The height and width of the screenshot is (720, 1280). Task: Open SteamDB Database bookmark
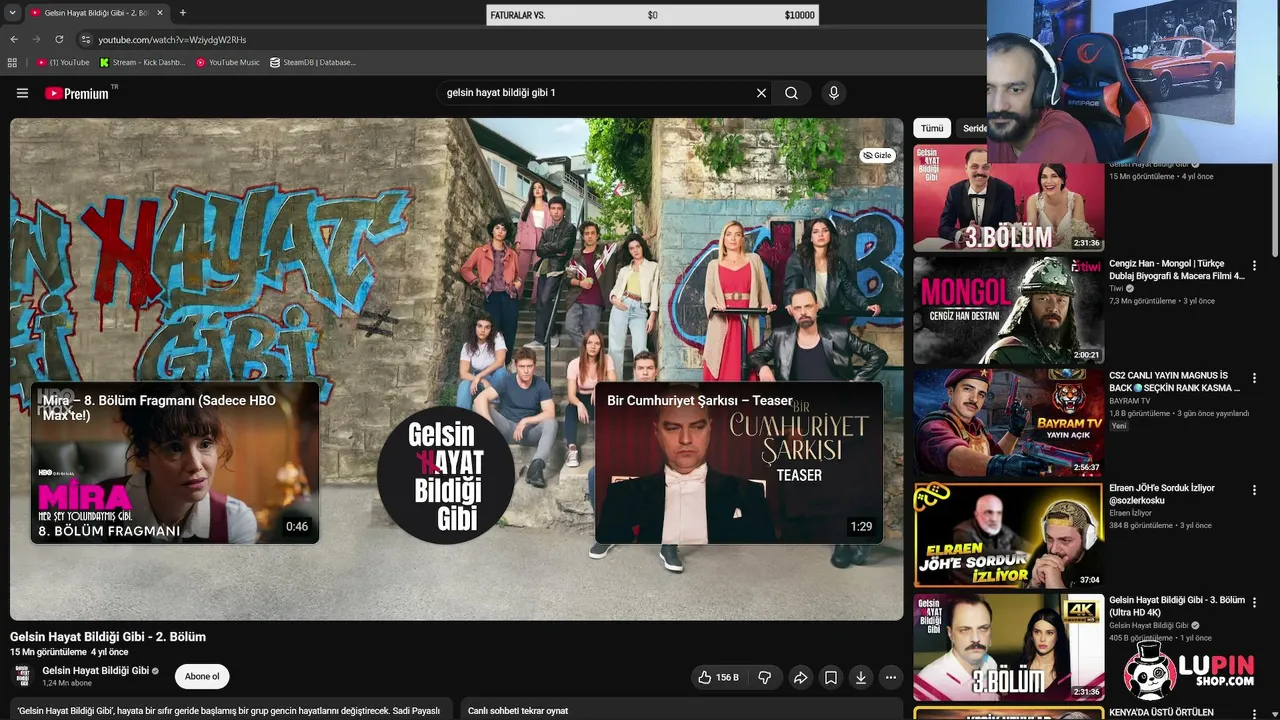pos(313,62)
